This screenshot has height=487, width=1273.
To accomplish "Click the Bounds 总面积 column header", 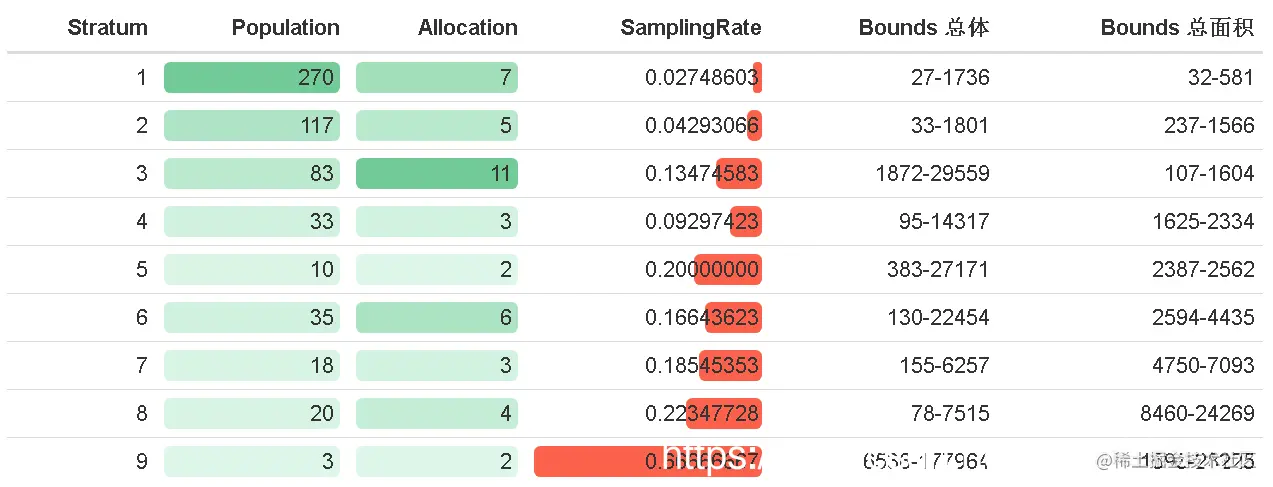I will coord(1176,28).
